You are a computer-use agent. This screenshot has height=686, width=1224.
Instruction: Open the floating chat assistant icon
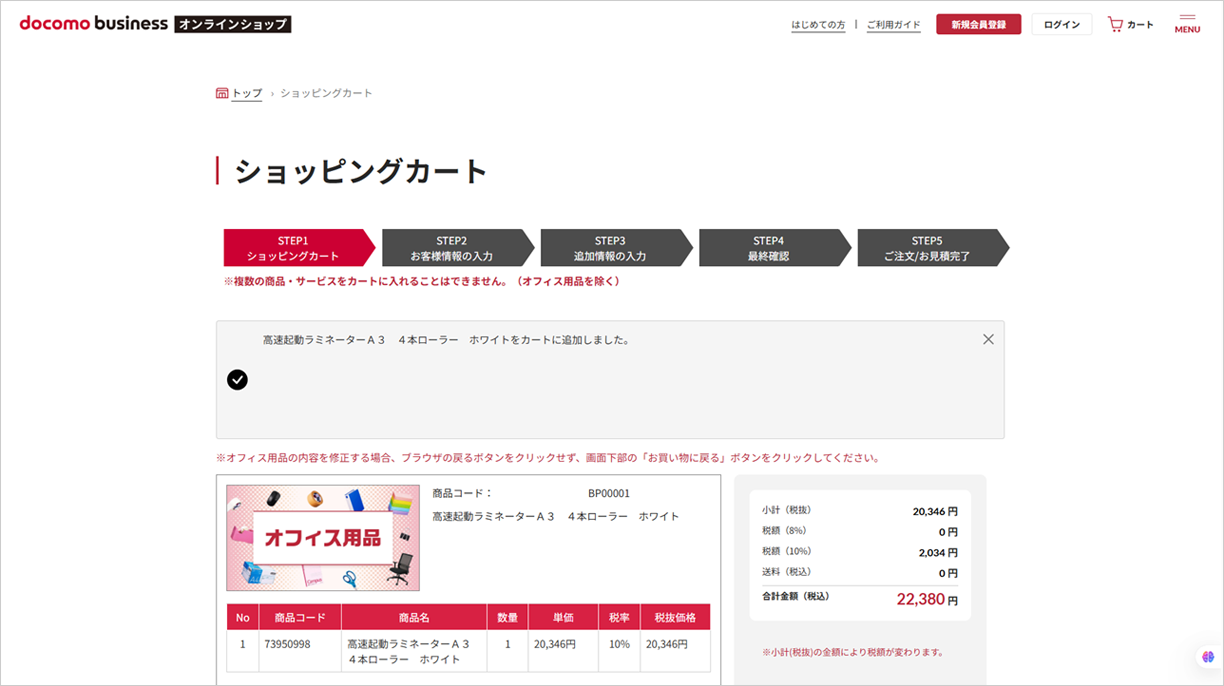click(x=1208, y=657)
